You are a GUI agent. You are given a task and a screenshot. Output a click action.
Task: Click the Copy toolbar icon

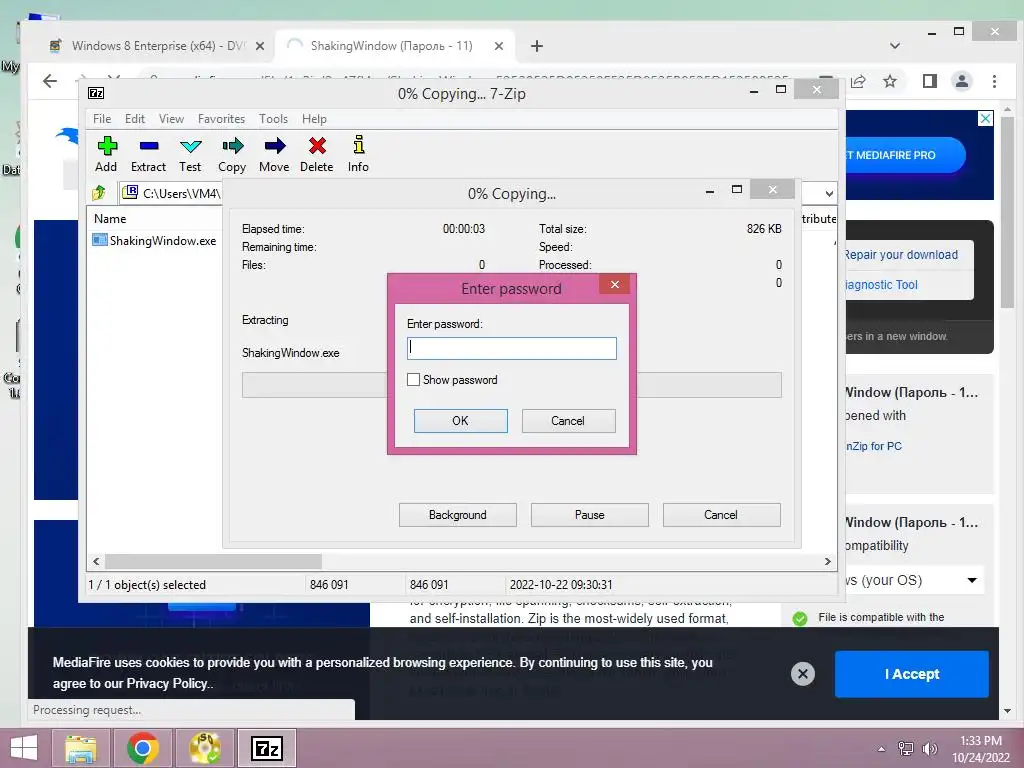coord(232,154)
